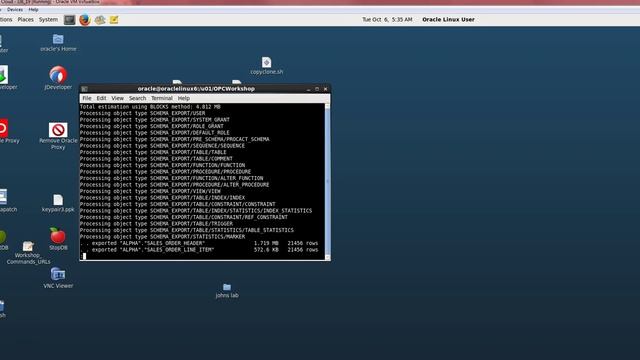Open the johns lab folder icon

click(x=227, y=291)
